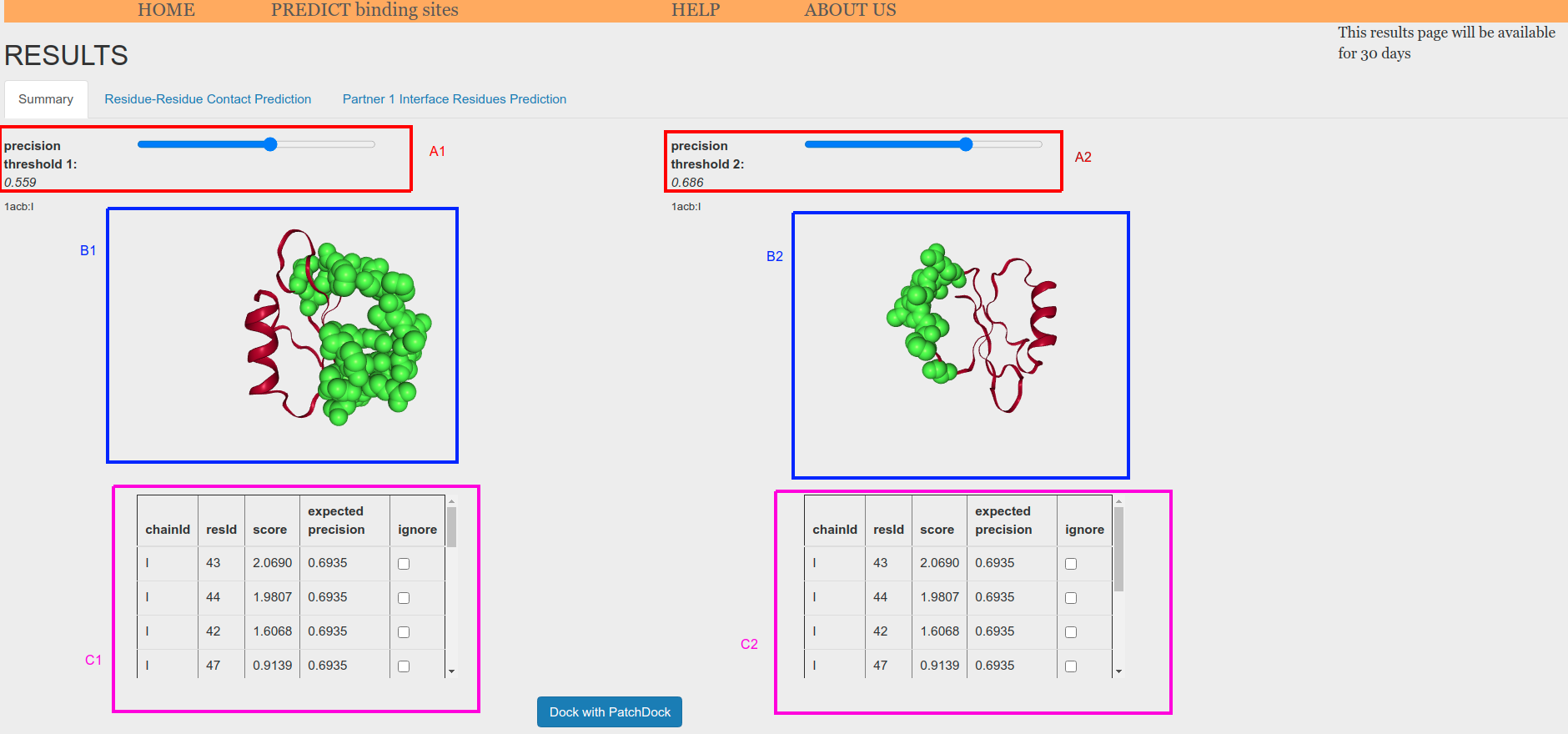Click the right 1acb:I structure label

point(686,207)
